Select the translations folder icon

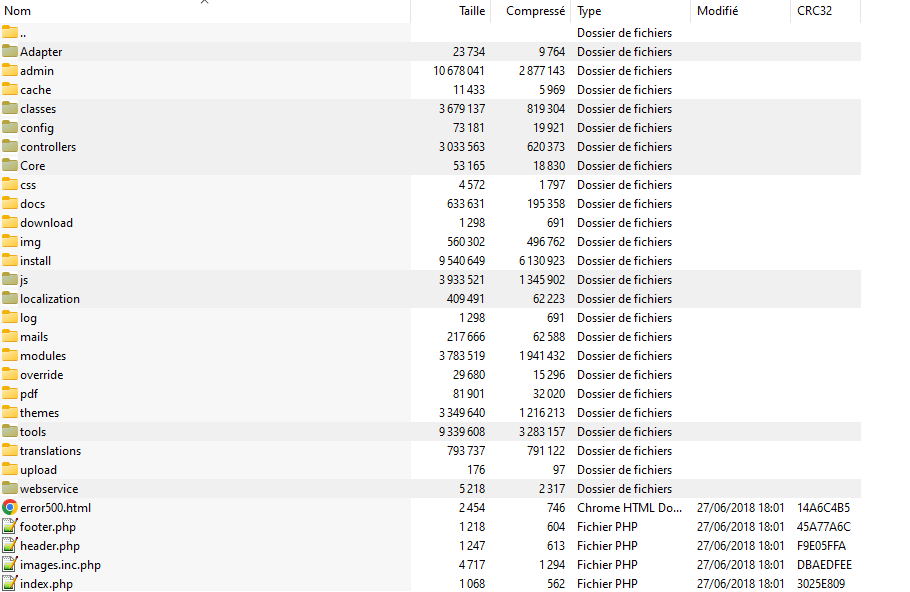point(10,450)
